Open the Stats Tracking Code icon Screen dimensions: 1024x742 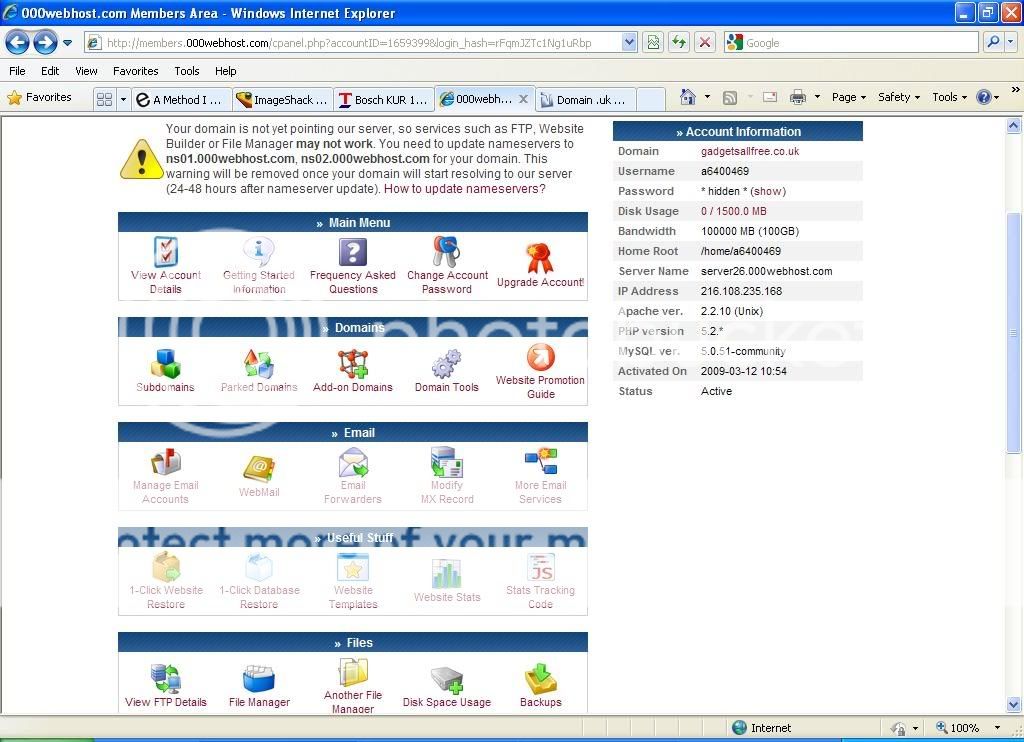point(540,567)
